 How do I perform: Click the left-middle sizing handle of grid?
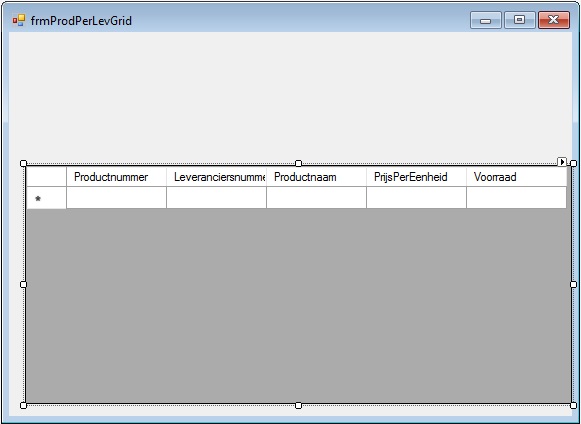(23, 284)
